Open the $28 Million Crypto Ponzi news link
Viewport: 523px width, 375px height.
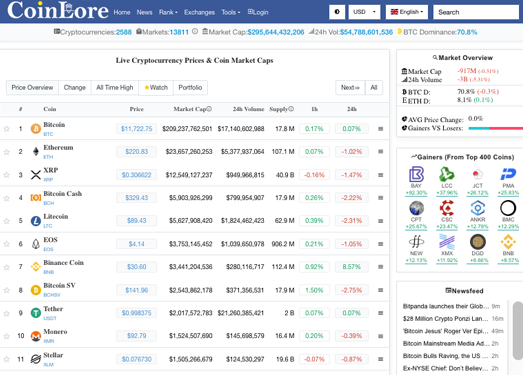[x=446, y=319]
